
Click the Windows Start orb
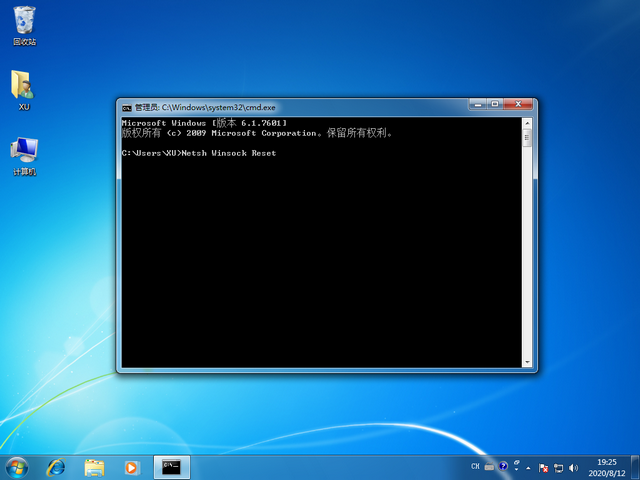click(x=17, y=467)
